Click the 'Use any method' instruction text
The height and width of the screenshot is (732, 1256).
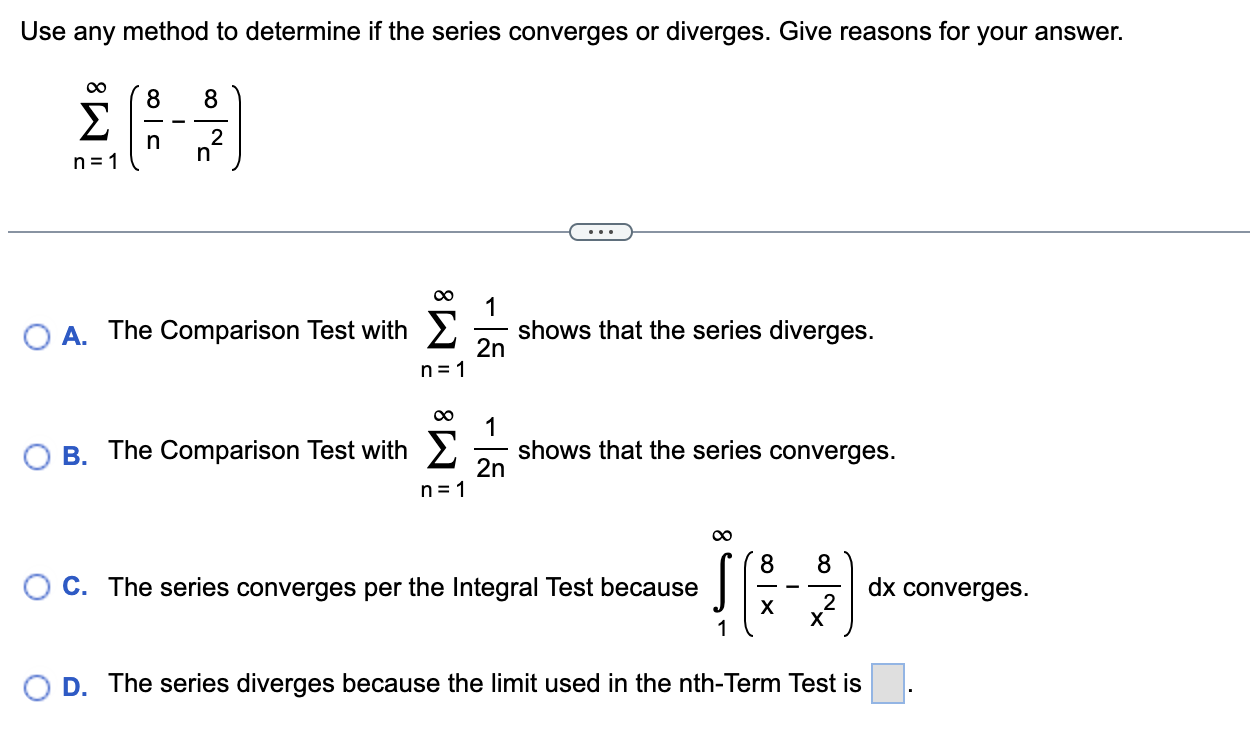pyautogui.click(x=572, y=31)
